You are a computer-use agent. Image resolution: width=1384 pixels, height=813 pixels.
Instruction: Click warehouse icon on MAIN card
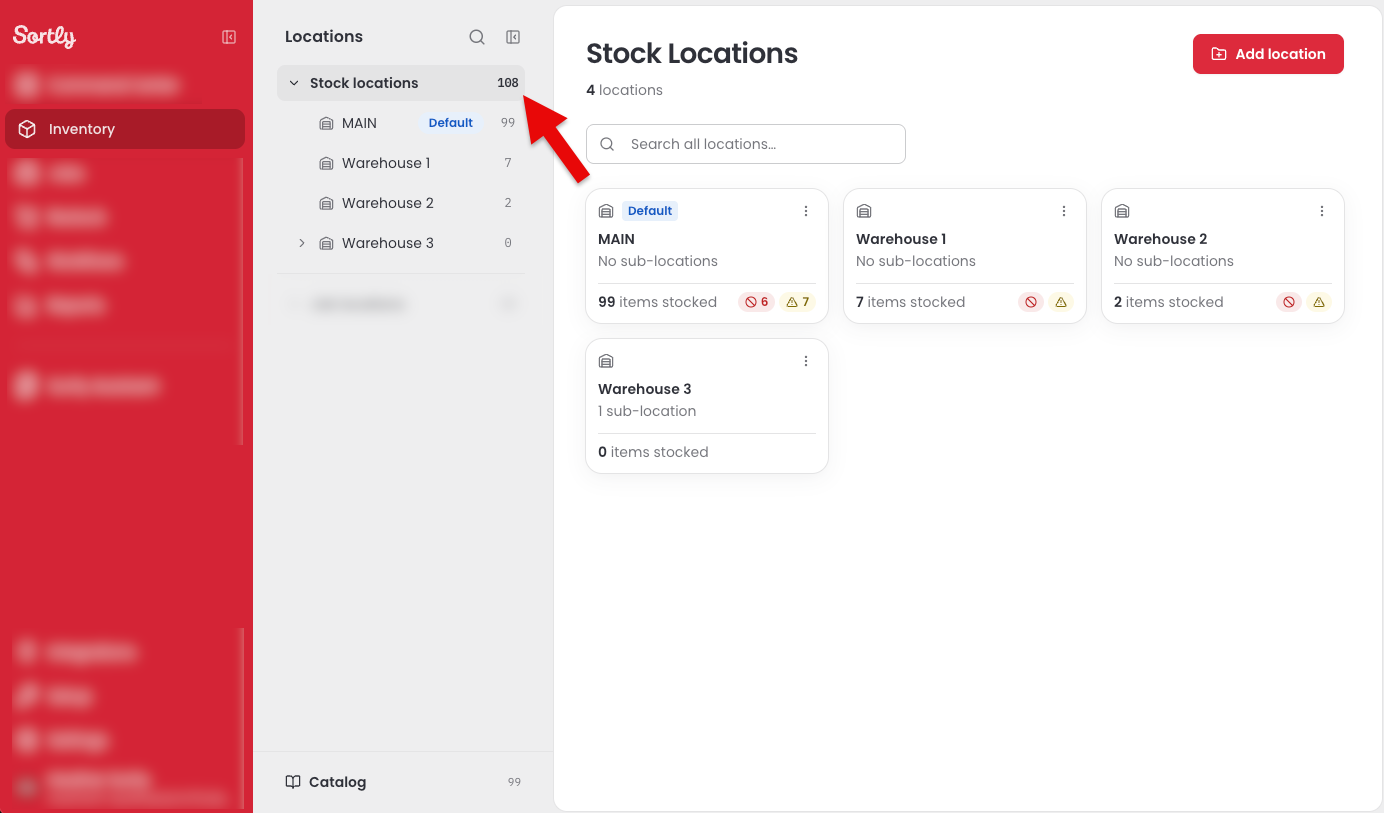coord(606,211)
